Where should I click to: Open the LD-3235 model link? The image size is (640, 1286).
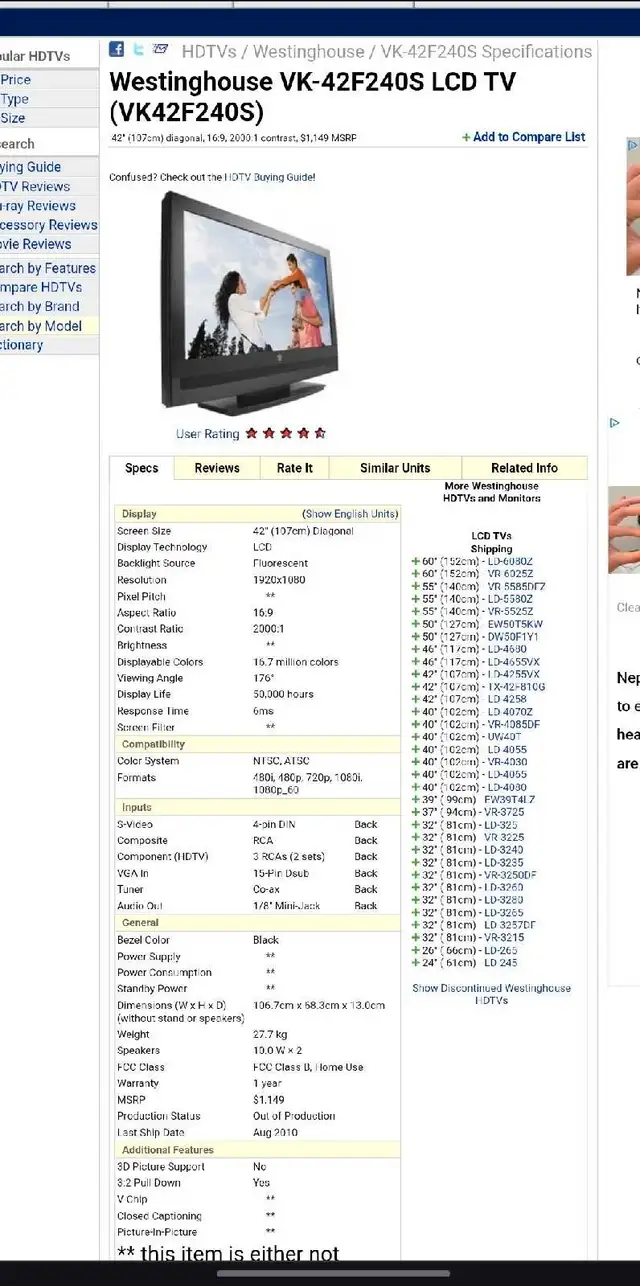504,863
